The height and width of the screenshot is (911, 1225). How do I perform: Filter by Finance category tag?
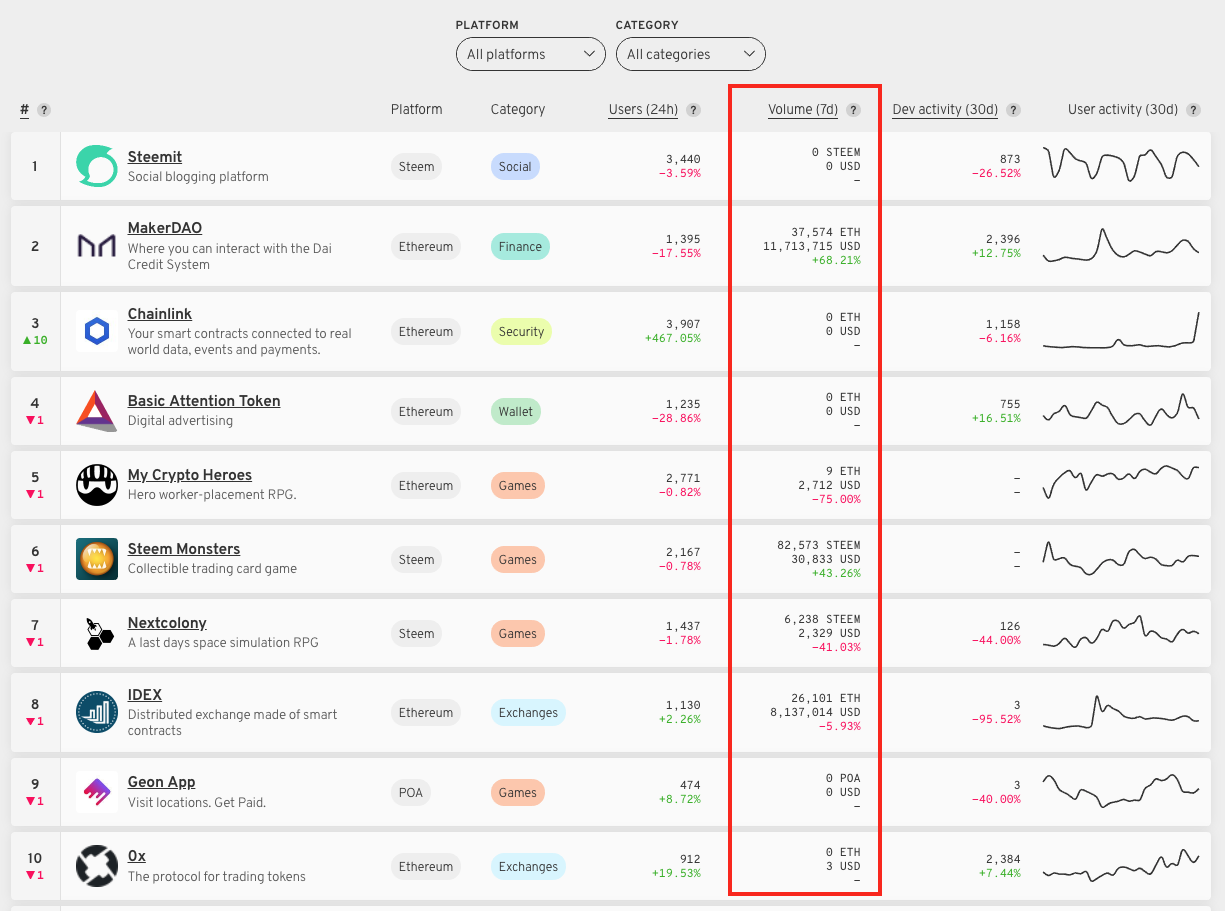(520, 247)
